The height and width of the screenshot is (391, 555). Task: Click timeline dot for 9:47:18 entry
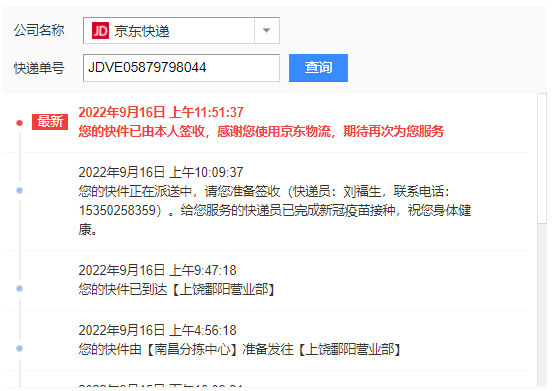point(19,289)
